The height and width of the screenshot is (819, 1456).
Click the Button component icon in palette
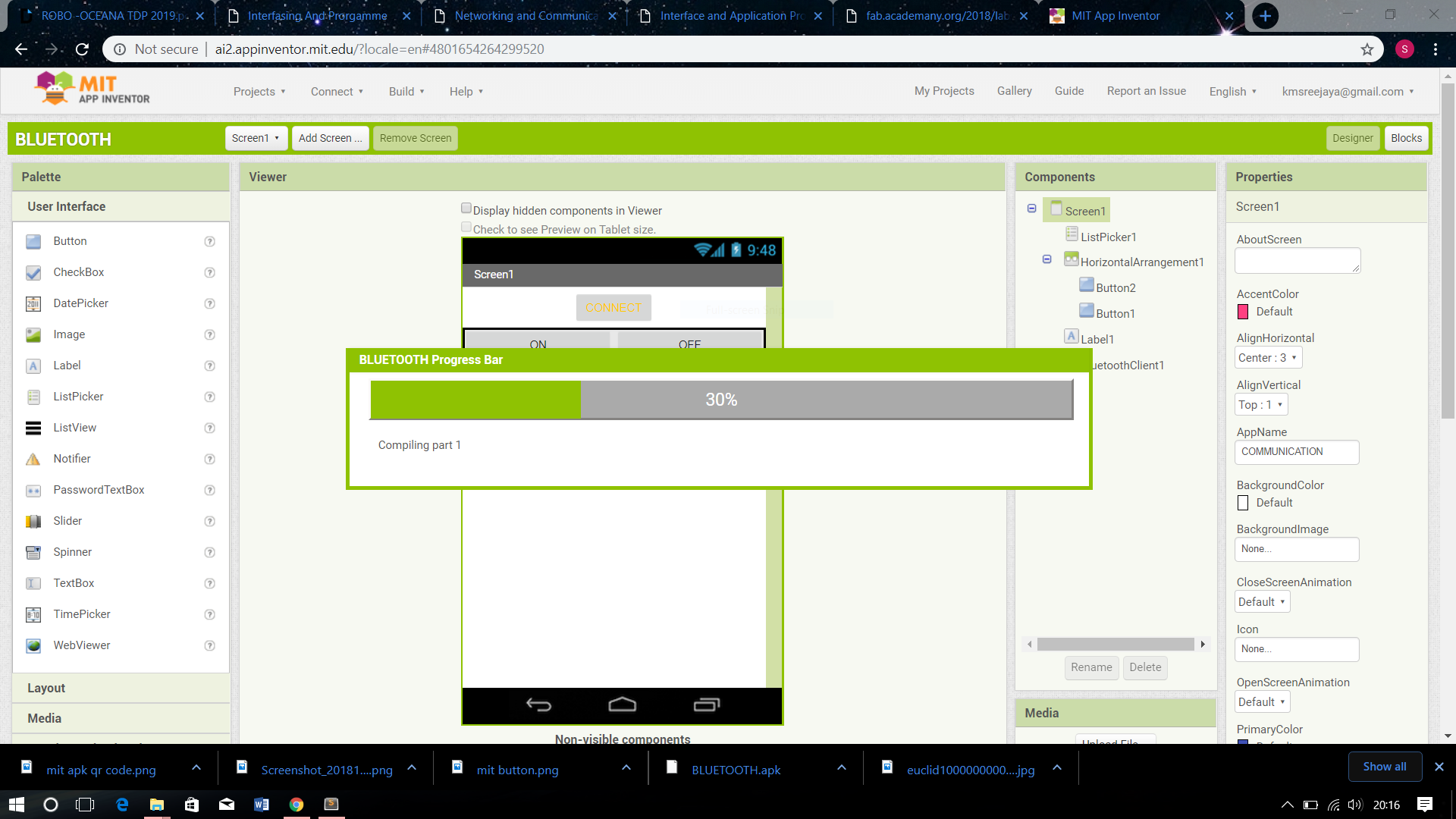click(36, 241)
